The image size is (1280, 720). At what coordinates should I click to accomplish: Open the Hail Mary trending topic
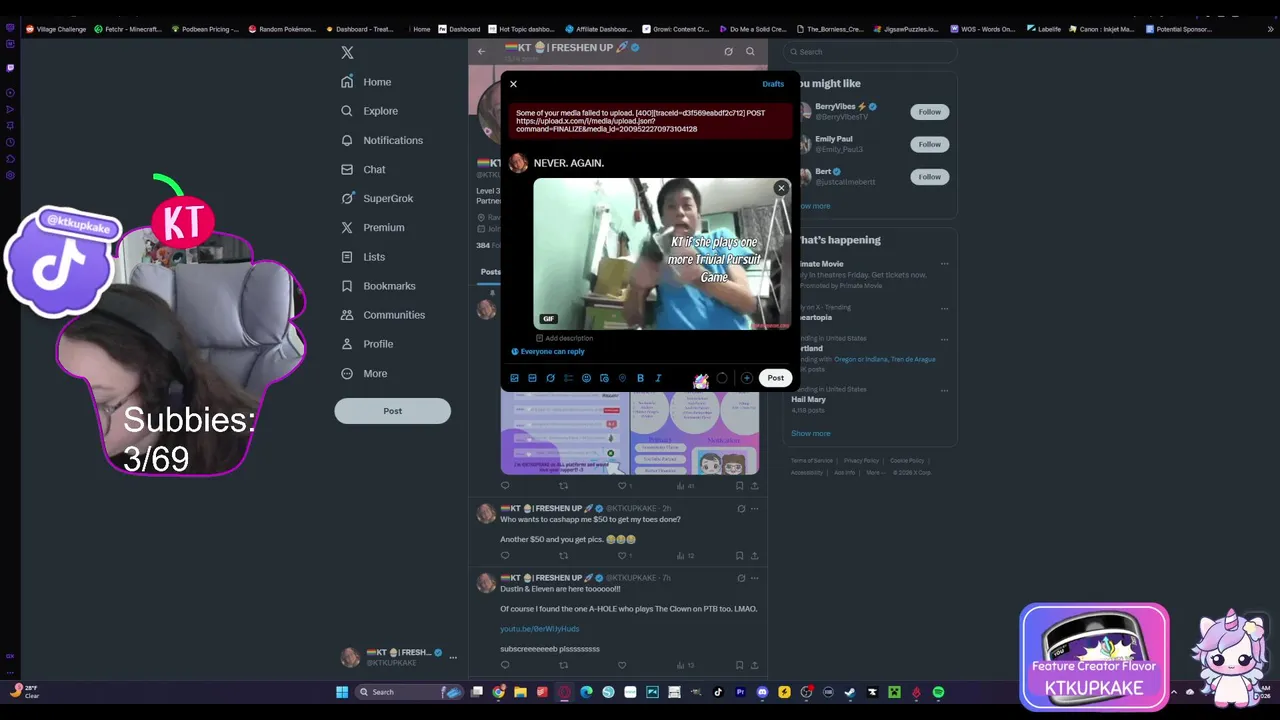click(808, 399)
